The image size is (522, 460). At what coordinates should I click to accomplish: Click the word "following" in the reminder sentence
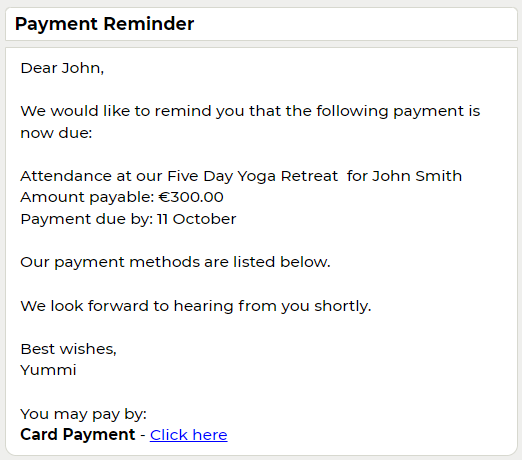tap(352, 111)
